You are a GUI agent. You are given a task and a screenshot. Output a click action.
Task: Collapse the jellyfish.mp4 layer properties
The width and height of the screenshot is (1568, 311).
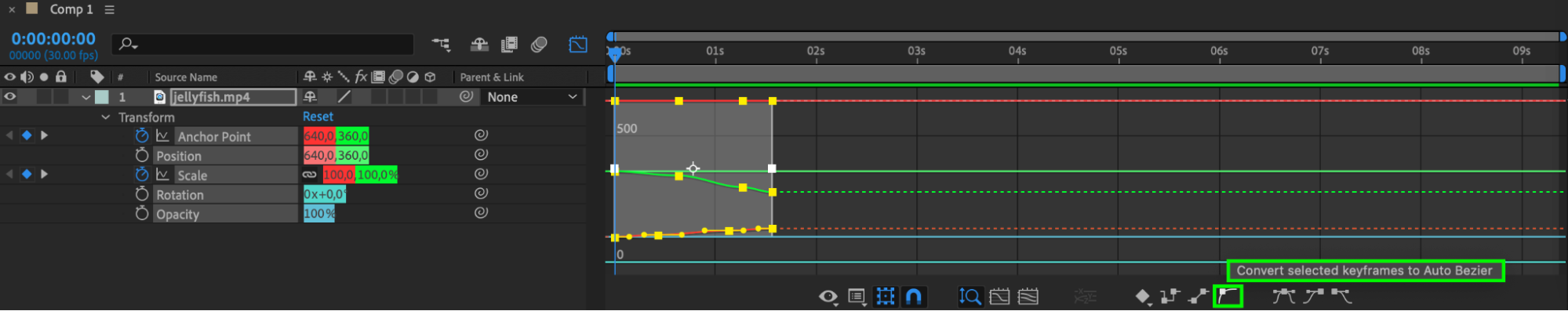tap(85, 97)
